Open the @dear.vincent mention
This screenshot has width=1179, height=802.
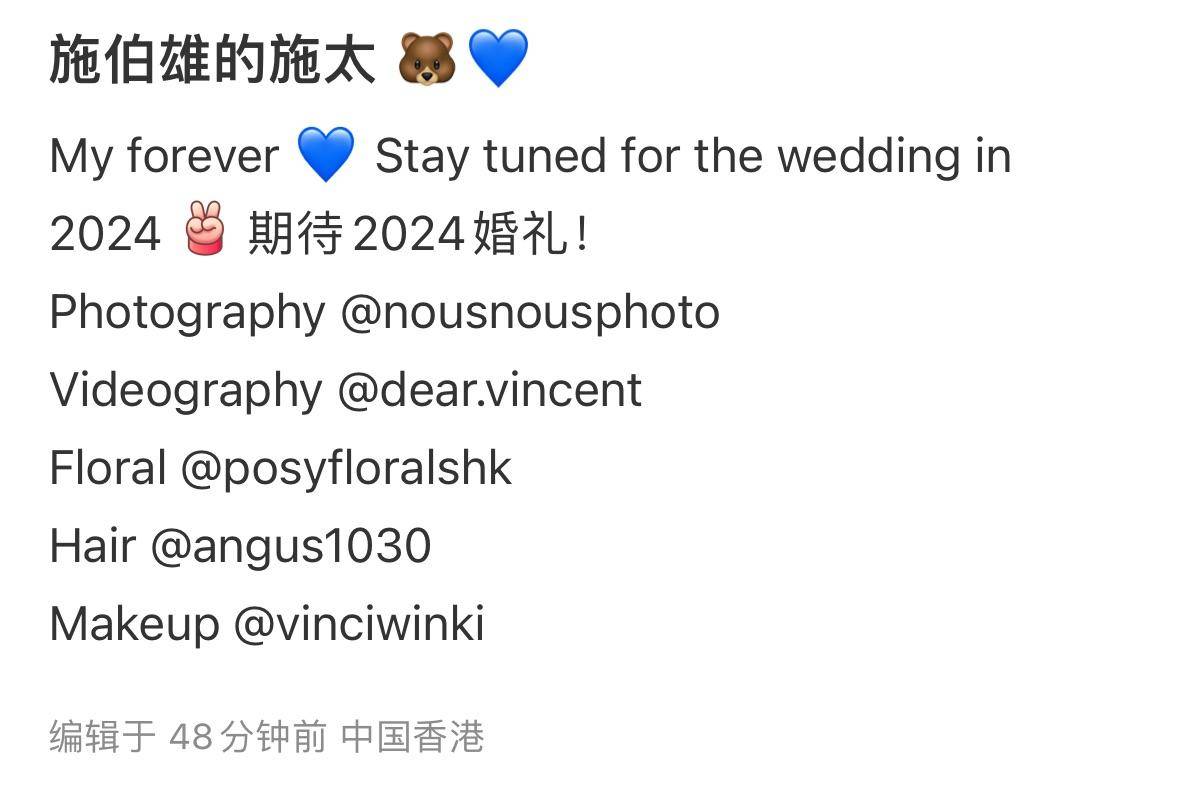pyautogui.click(x=489, y=389)
